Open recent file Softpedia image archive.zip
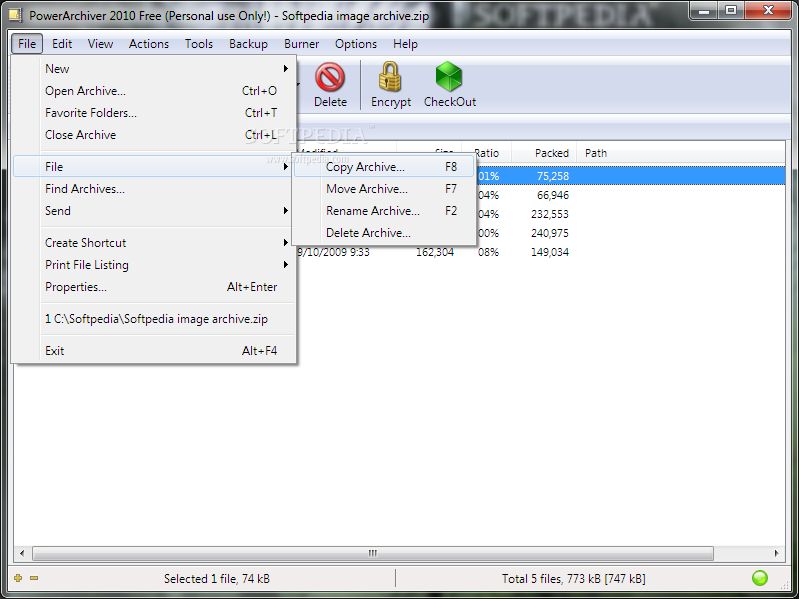This screenshot has width=799, height=599. pyautogui.click(x=153, y=318)
